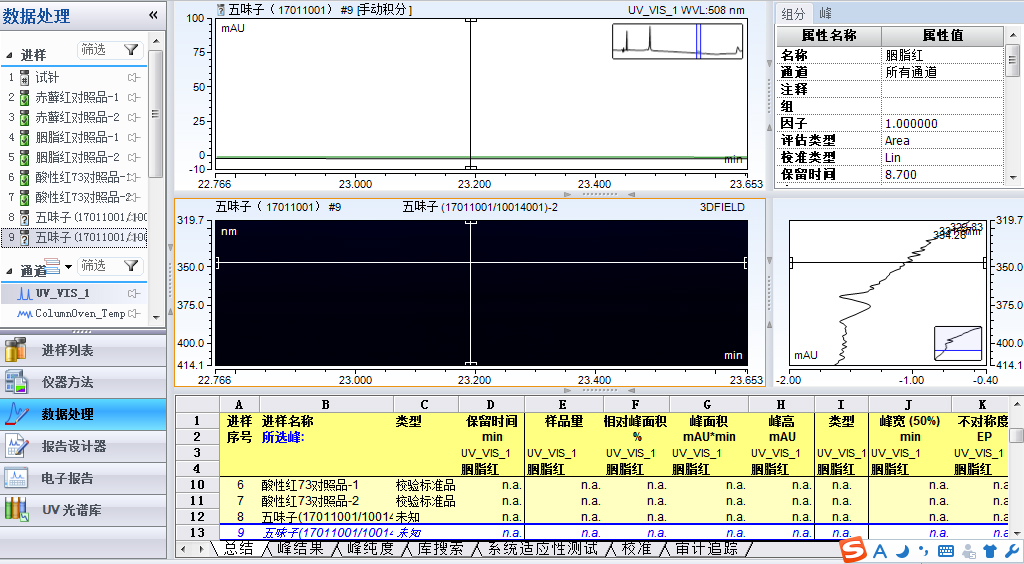
Task: Open the 峰纯度 sheet tab
Action: click(370, 548)
